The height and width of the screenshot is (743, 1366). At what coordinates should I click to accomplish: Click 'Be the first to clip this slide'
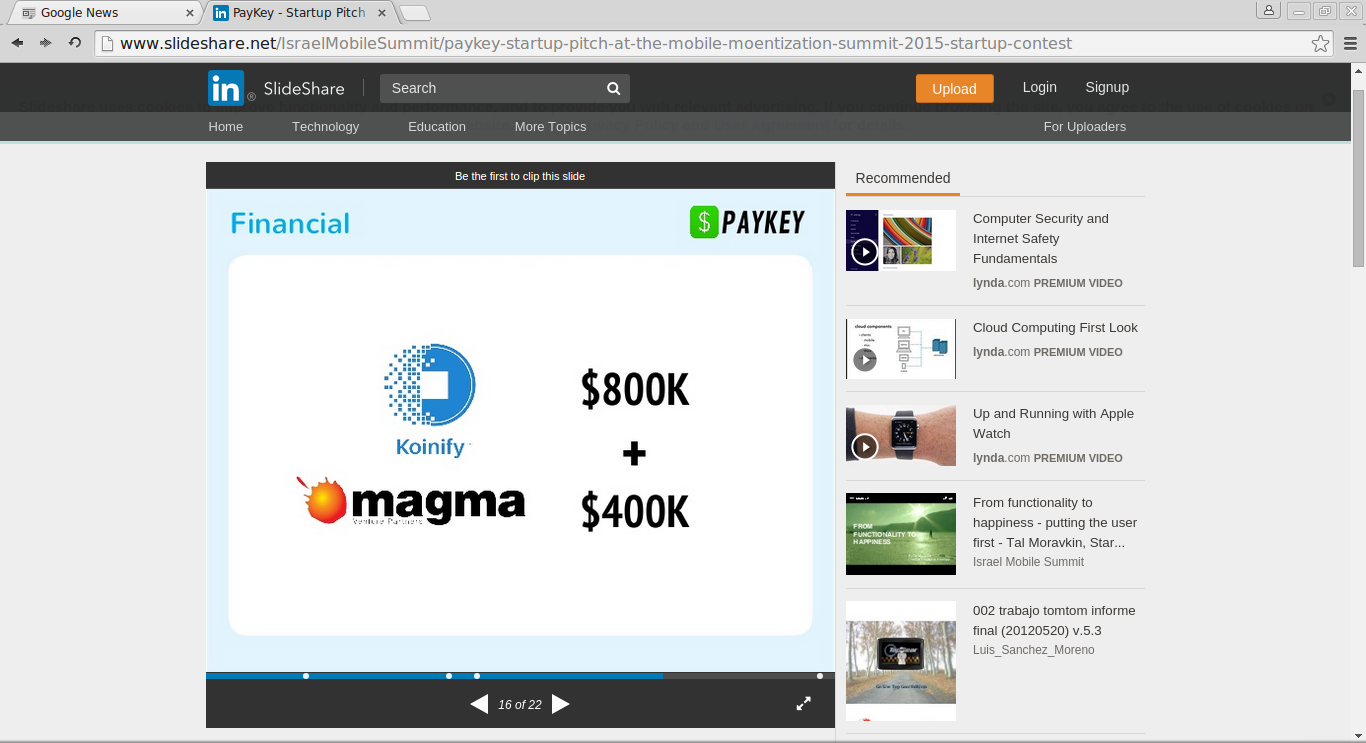tap(520, 176)
